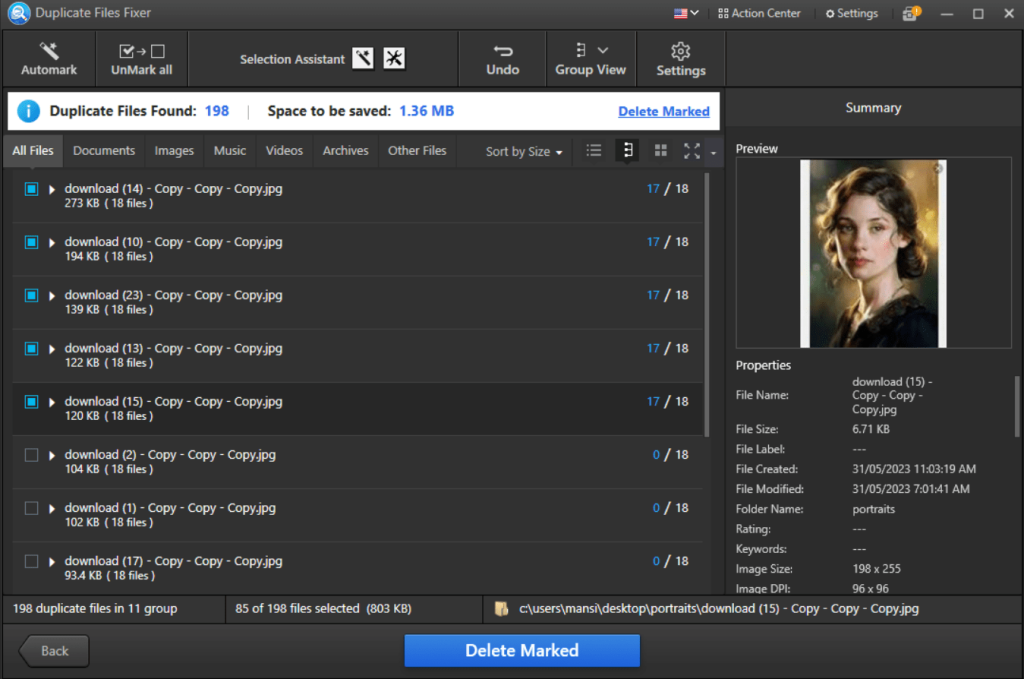The image size is (1024, 679).
Task: Uncheck the download (23) group checkbox
Action: click(31, 295)
